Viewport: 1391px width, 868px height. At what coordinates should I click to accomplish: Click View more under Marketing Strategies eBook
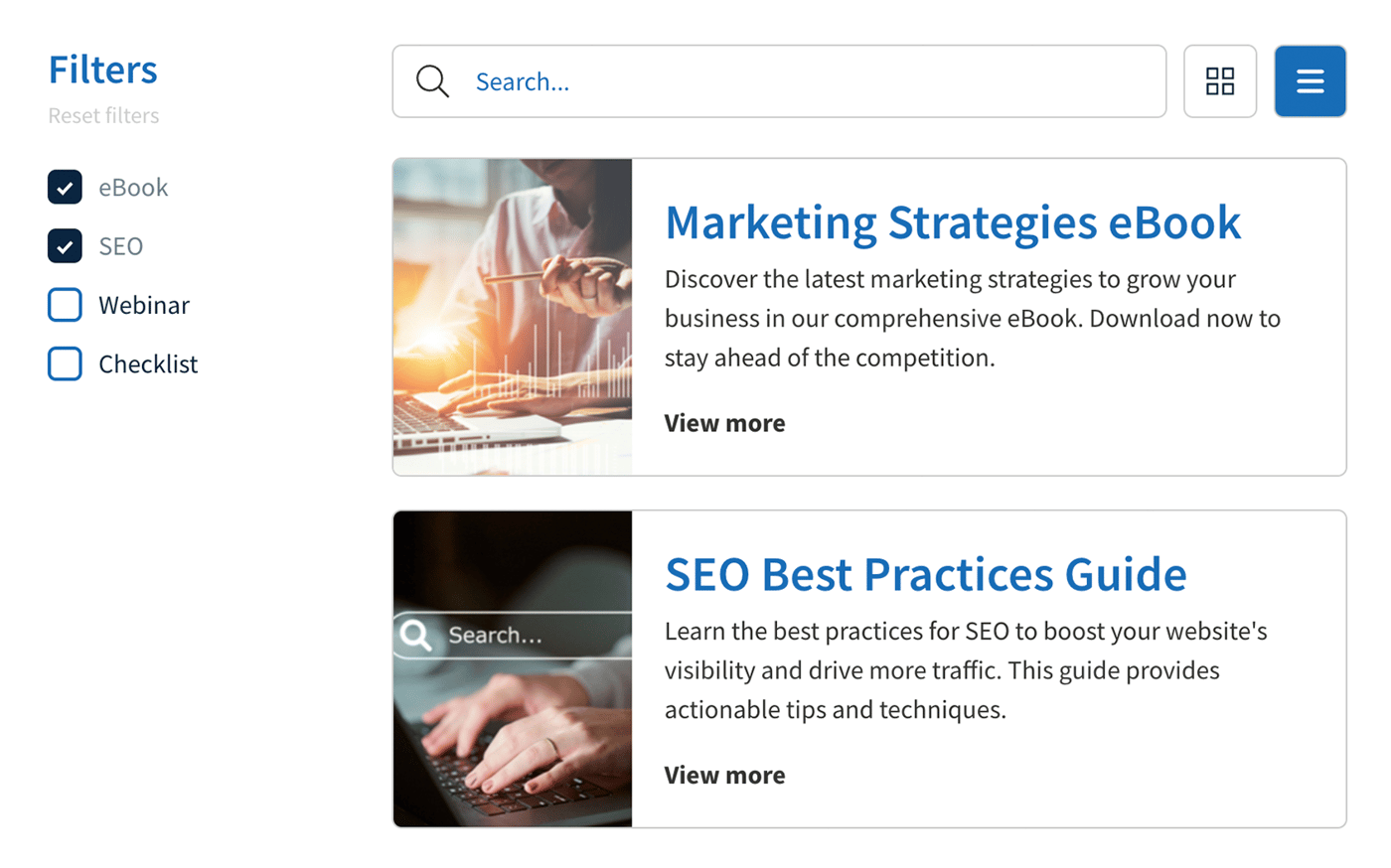coord(724,423)
